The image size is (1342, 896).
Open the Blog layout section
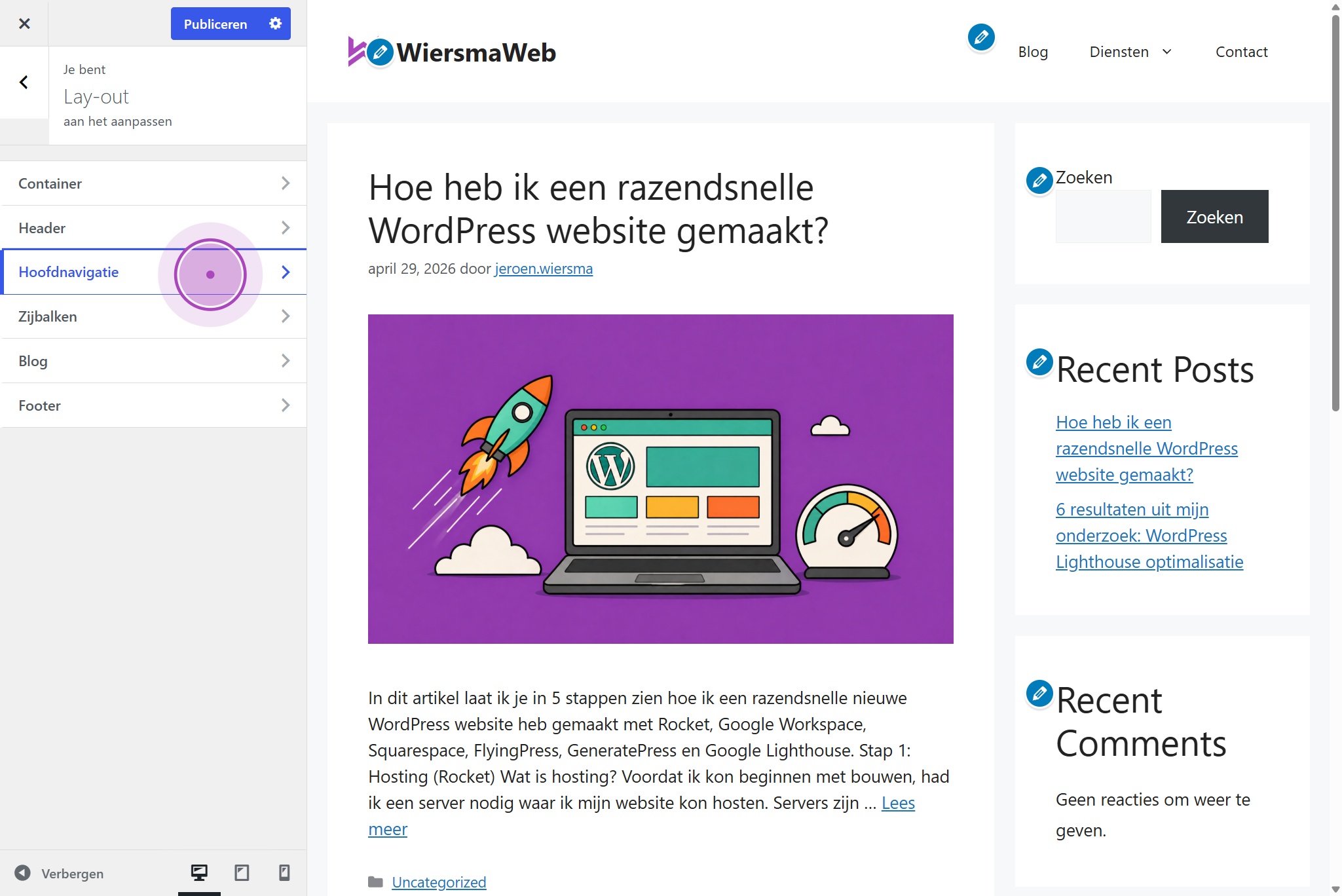[155, 361]
